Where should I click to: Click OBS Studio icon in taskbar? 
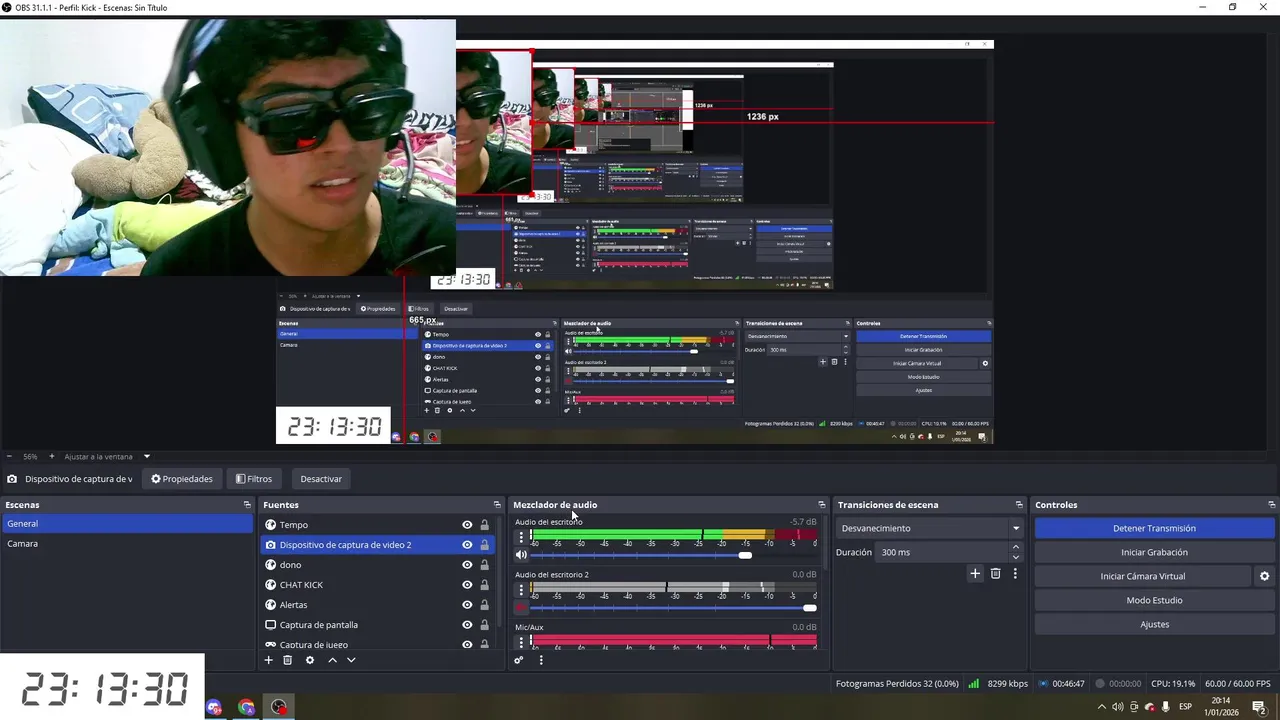279,707
